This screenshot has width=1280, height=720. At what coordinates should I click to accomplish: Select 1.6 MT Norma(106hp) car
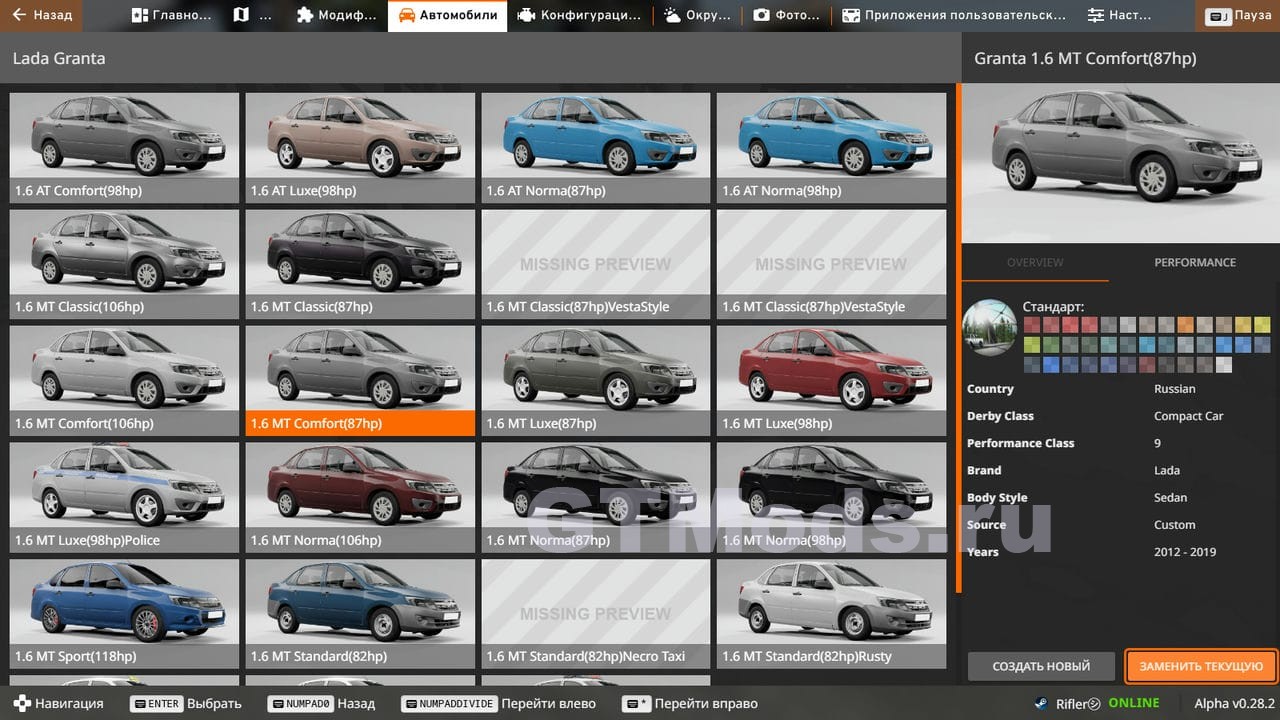[360, 497]
